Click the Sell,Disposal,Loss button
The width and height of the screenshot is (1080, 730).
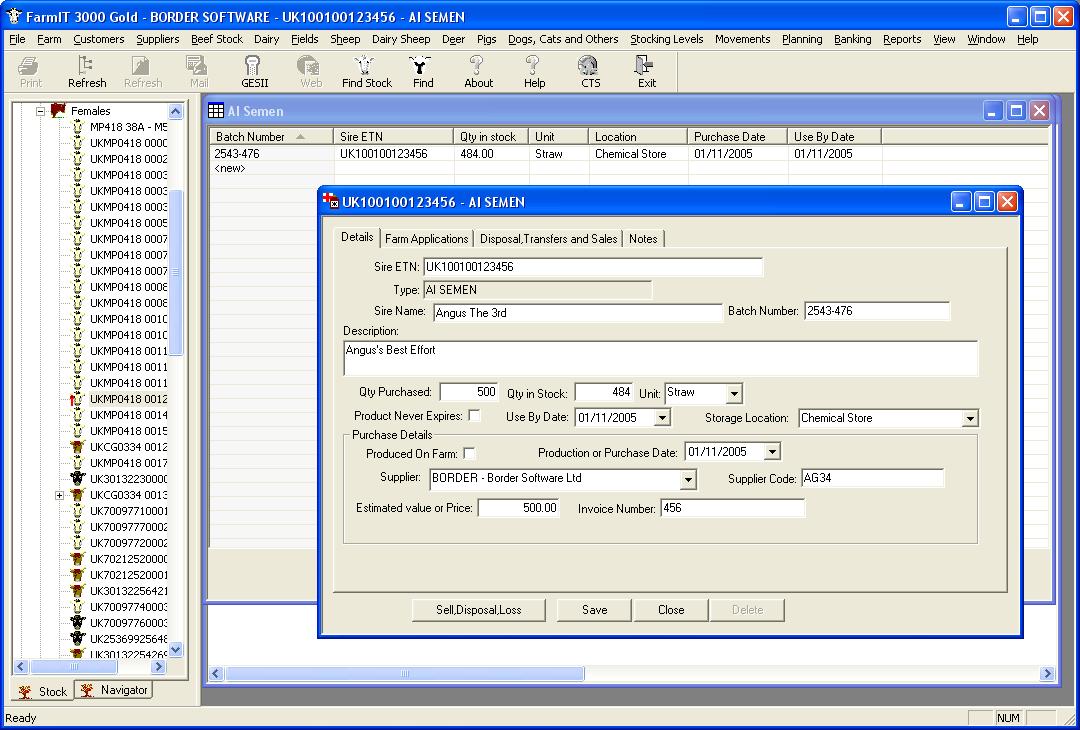(479, 610)
